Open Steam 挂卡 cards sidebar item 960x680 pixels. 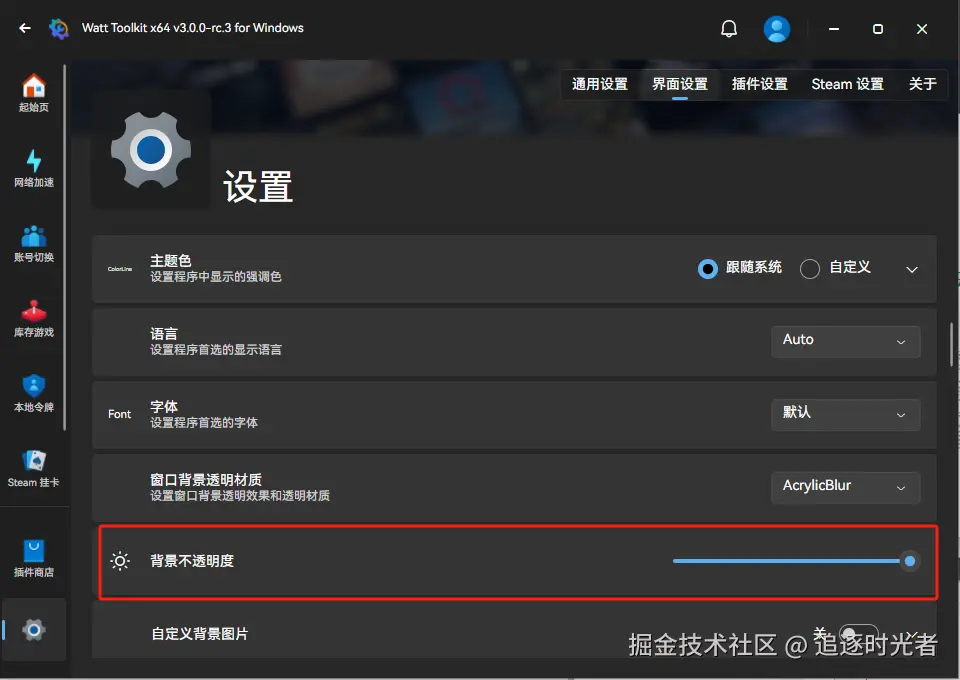point(34,469)
